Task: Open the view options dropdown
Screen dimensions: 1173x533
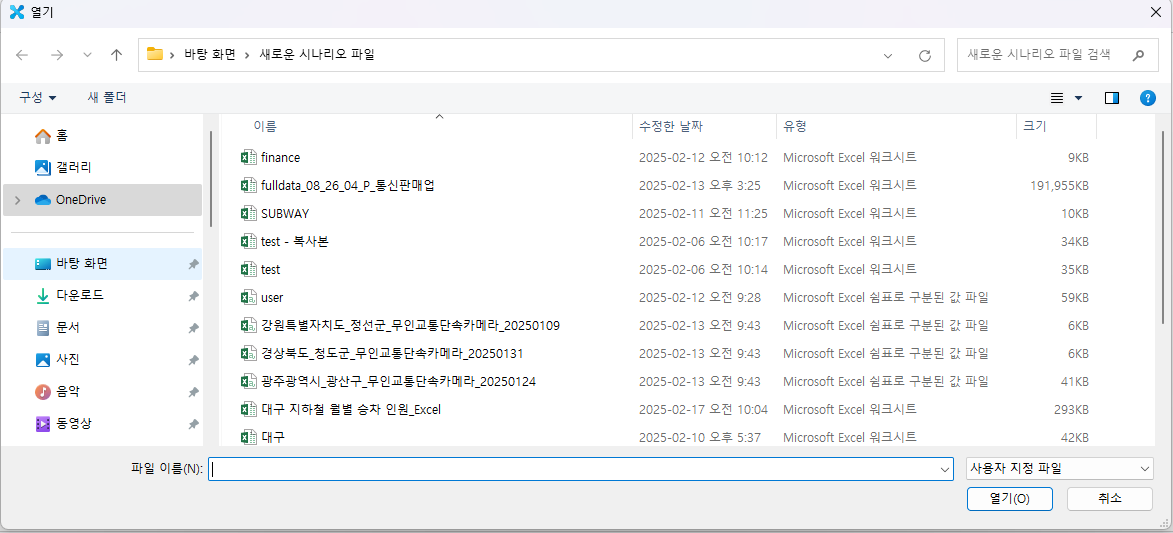Action: [1078, 98]
